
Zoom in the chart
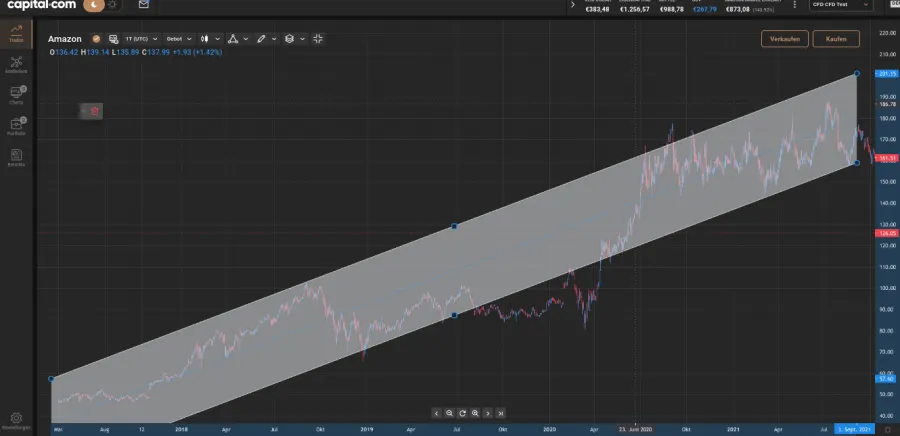click(x=475, y=413)
